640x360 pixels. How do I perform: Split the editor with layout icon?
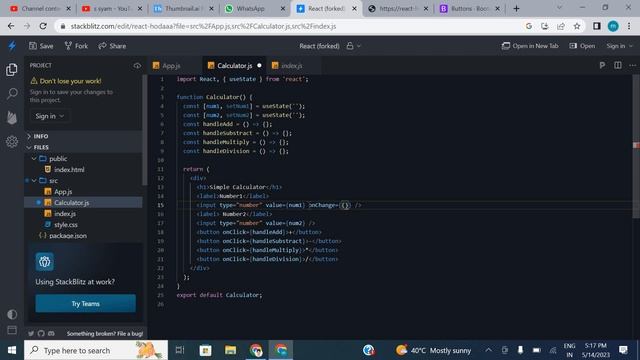pyautogui.click(x=618, y=65)
